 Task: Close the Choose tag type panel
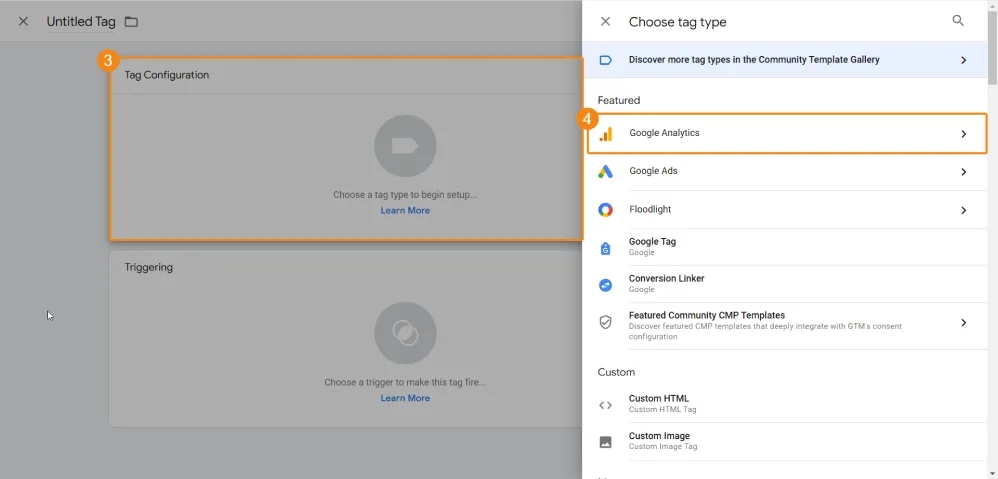(605, 22)
